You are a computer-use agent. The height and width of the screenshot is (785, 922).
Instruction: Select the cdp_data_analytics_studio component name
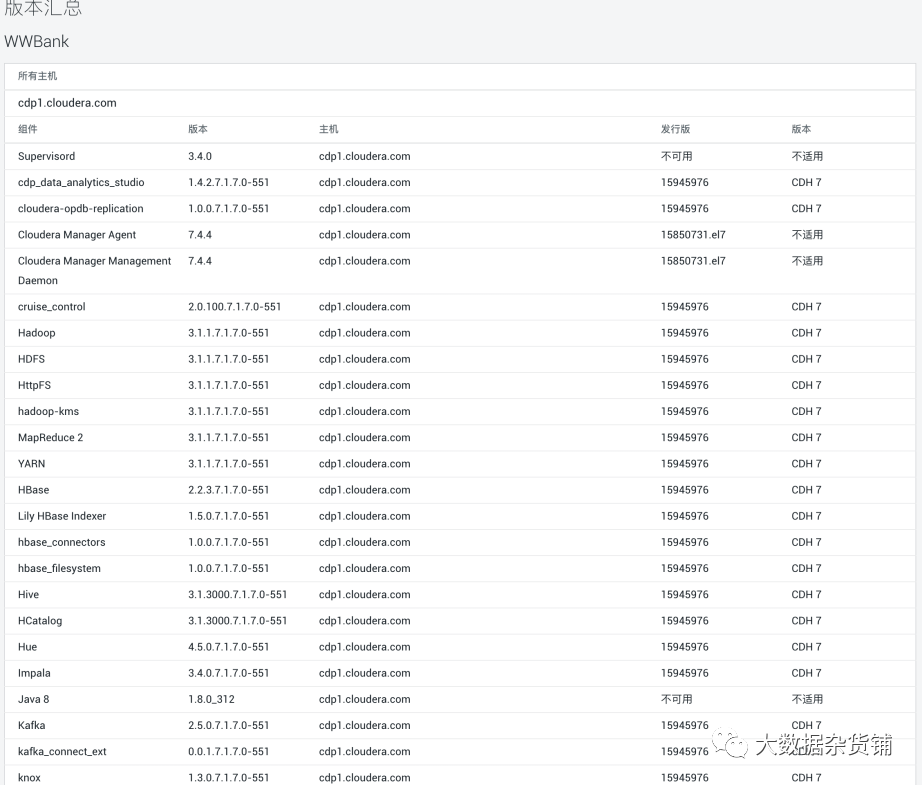[81, 182]
